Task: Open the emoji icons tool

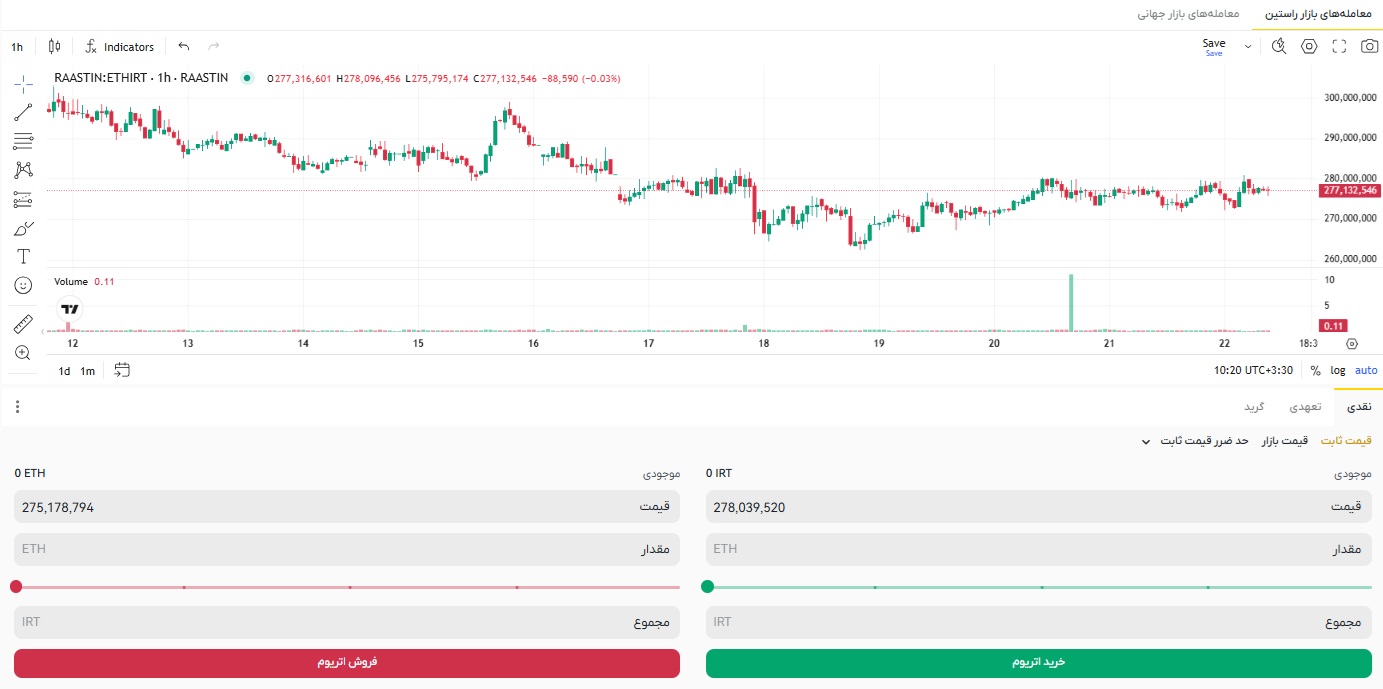Action: (x=23, y=285)
